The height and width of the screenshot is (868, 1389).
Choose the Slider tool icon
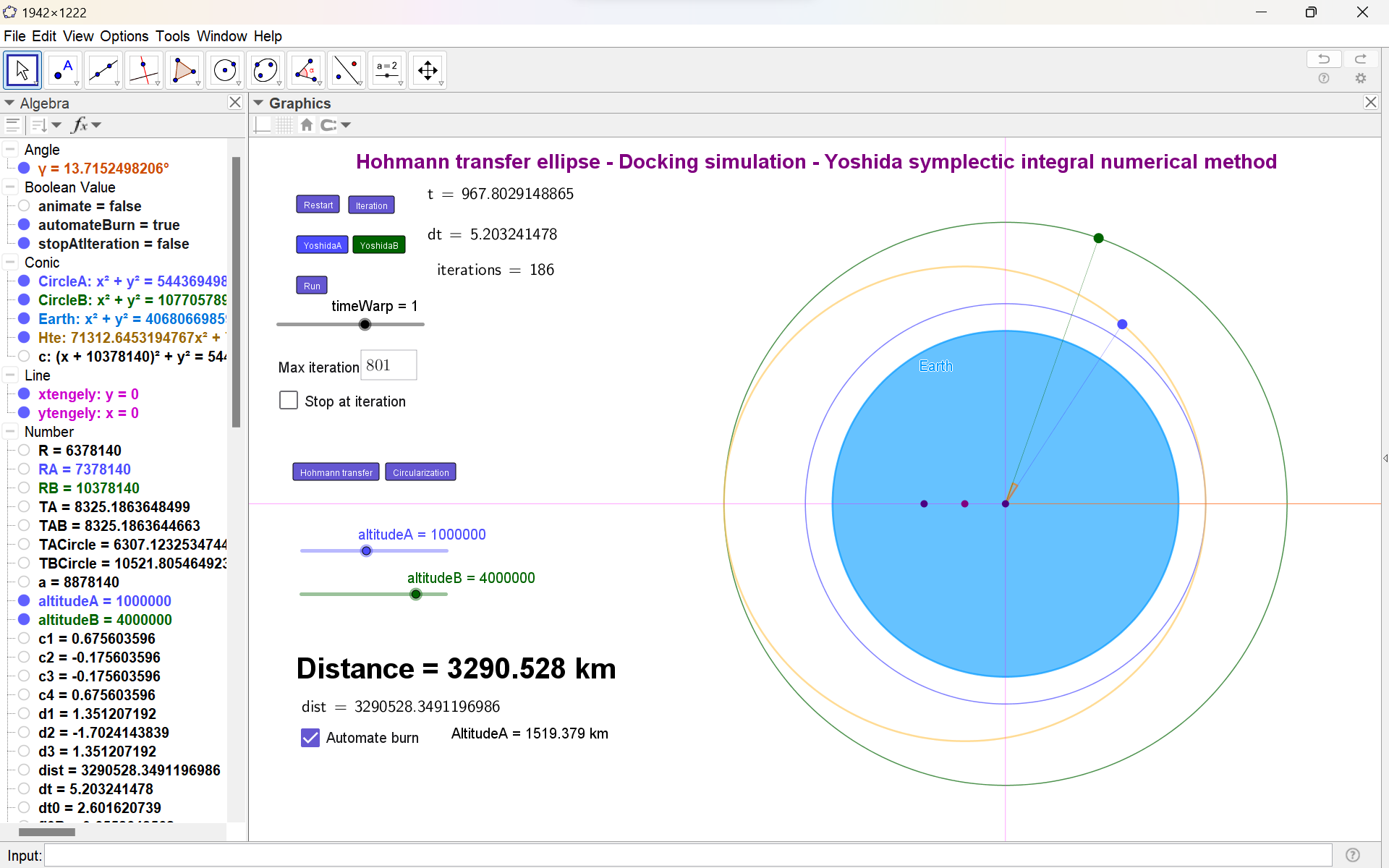pos(387,70)
